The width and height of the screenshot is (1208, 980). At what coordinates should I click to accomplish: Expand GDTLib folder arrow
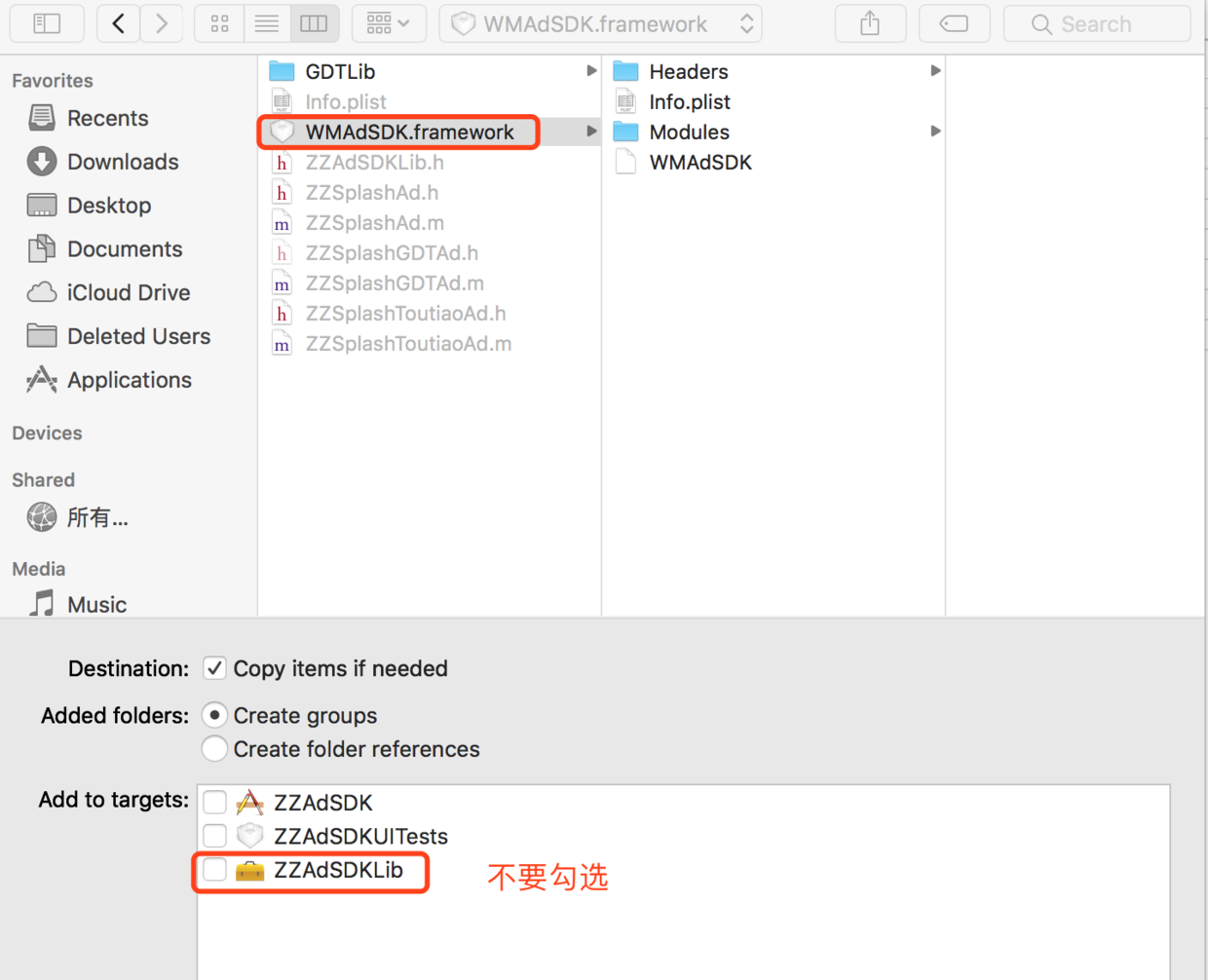coord(590,71)
